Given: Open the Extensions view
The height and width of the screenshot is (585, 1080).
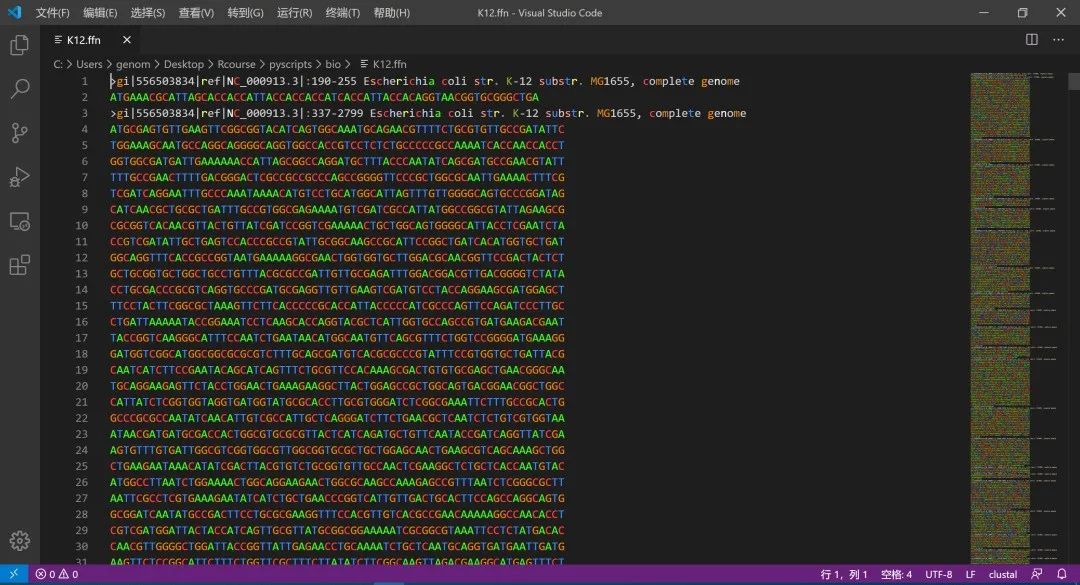Looking at the screenshot, I should coord(19,265).
